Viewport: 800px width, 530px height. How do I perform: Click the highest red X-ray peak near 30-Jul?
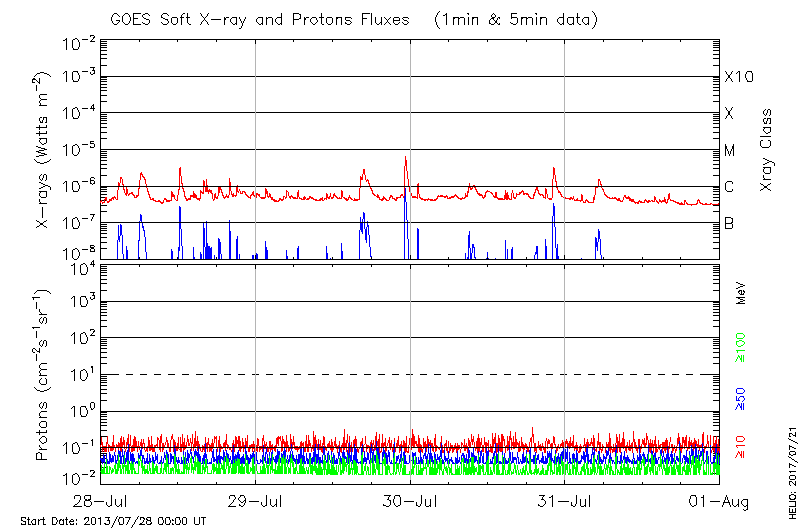pos(406,158)
